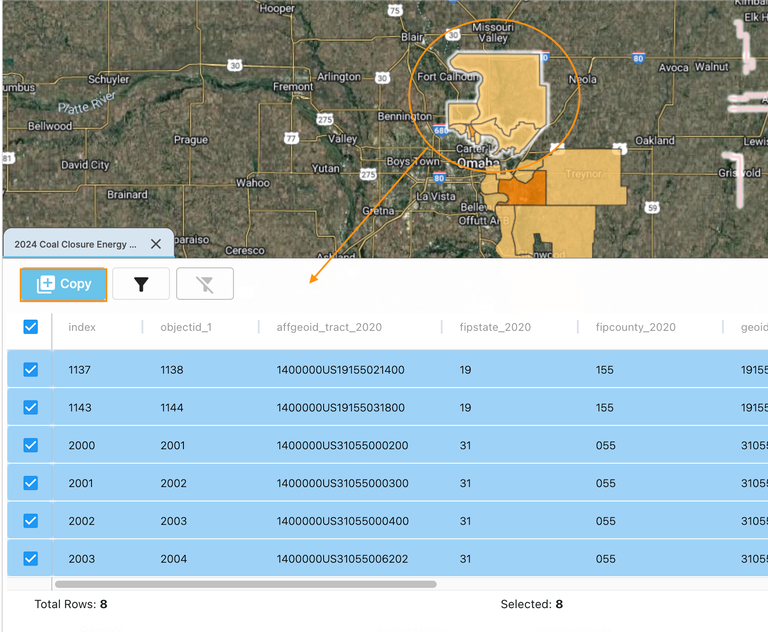Sort by the index column header
This screenshot has width=768, height=632.
tap(82, 327)
